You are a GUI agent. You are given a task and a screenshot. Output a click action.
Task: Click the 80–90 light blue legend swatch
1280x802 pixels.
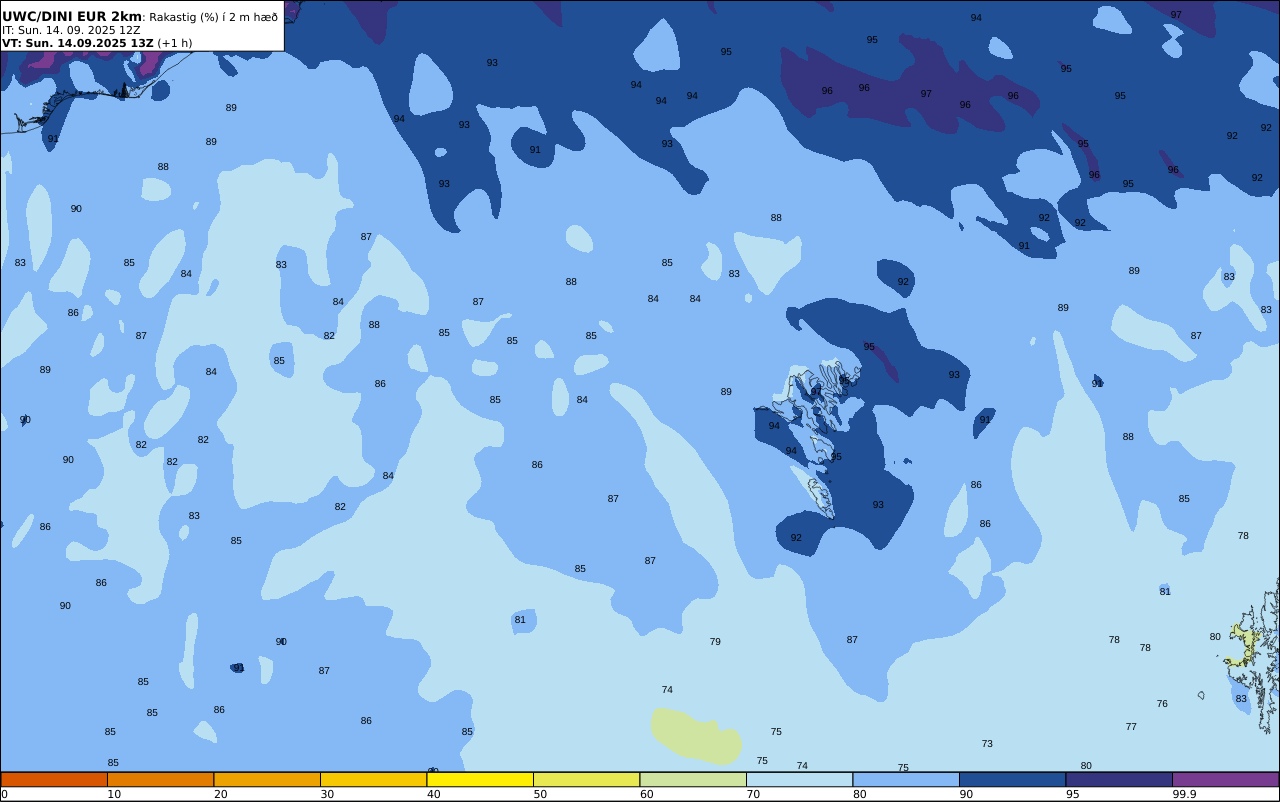tap(906, 779)
